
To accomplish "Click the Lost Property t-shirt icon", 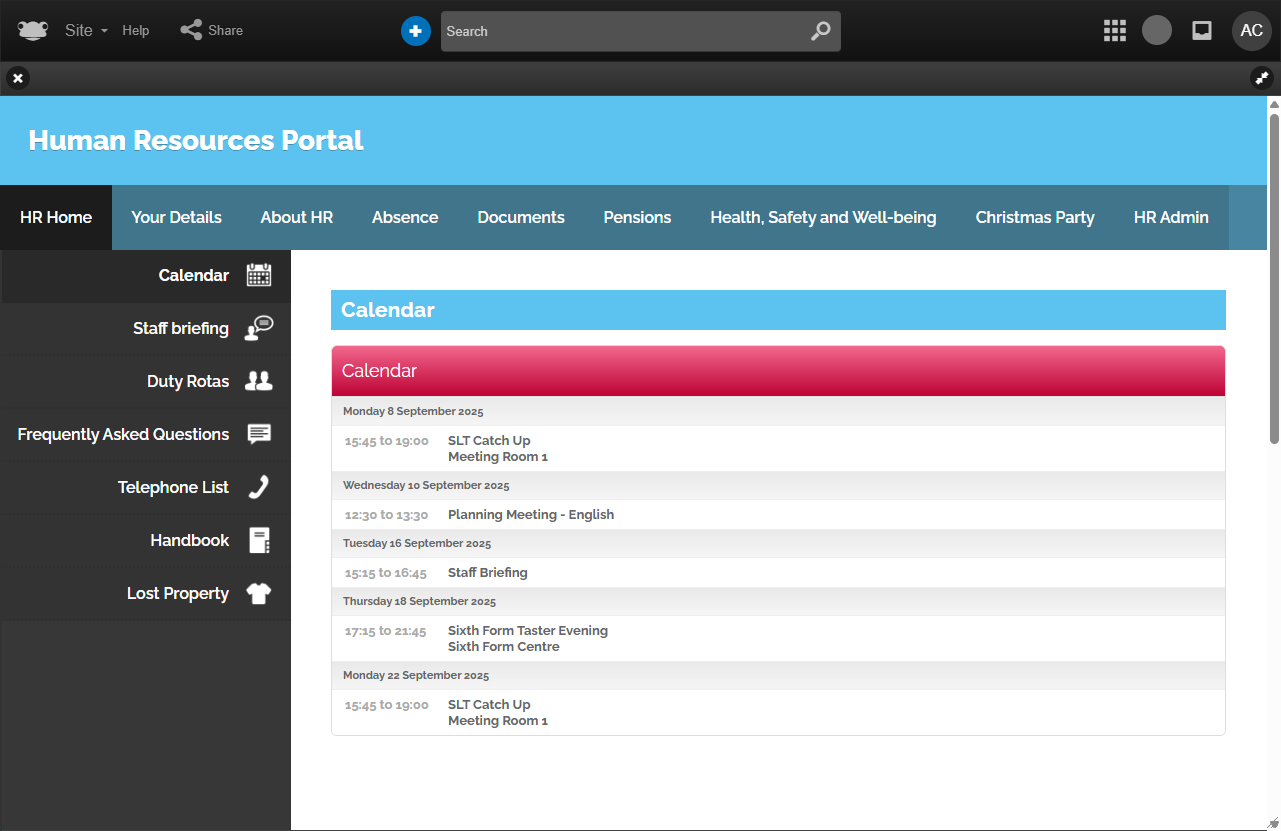I will pos(259,593).
